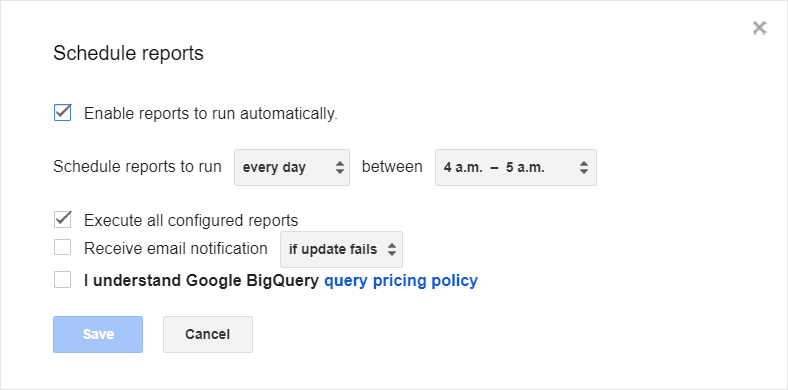Click the up-down arrows on 'every day' selector
Image resolution: width=788 pixels, height=390 pixels.
click(x=340, y=167)
